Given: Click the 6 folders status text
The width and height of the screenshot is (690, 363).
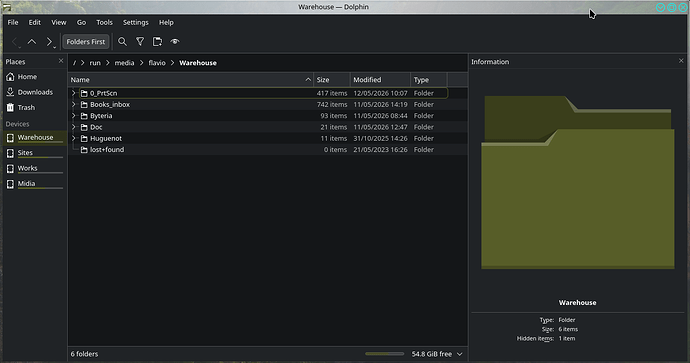Looking at the screenshot, I should tap(84, 354).
